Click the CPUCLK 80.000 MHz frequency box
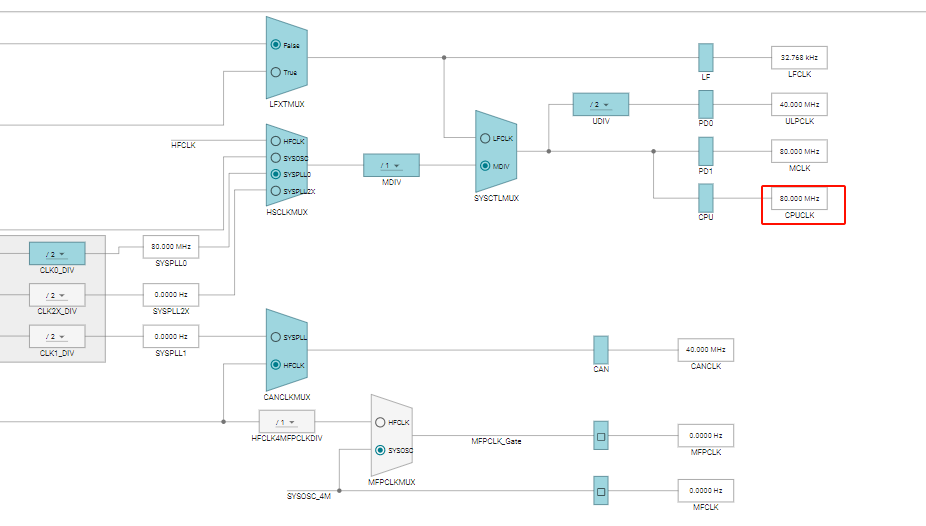Viewport: 926px width, 526px height. (x=799, y=199)
